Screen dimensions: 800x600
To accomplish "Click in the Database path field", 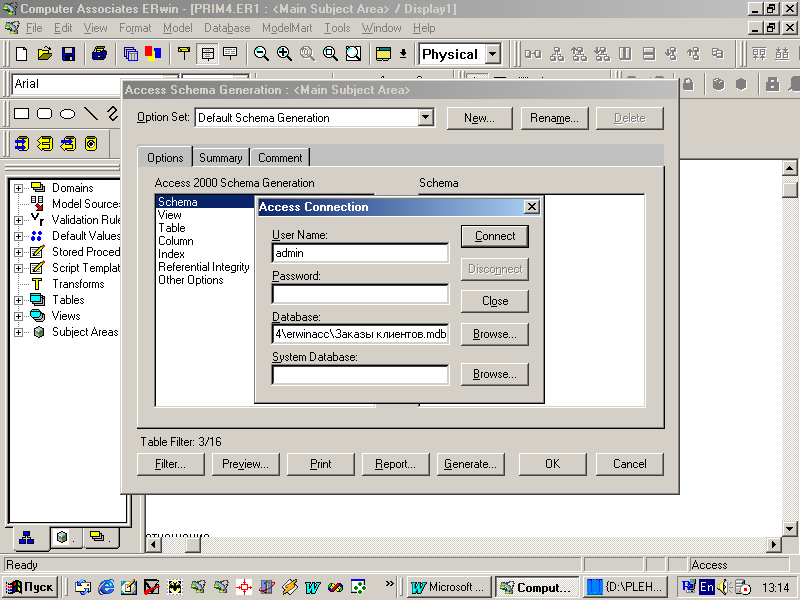I will click(x=360, y=334).
